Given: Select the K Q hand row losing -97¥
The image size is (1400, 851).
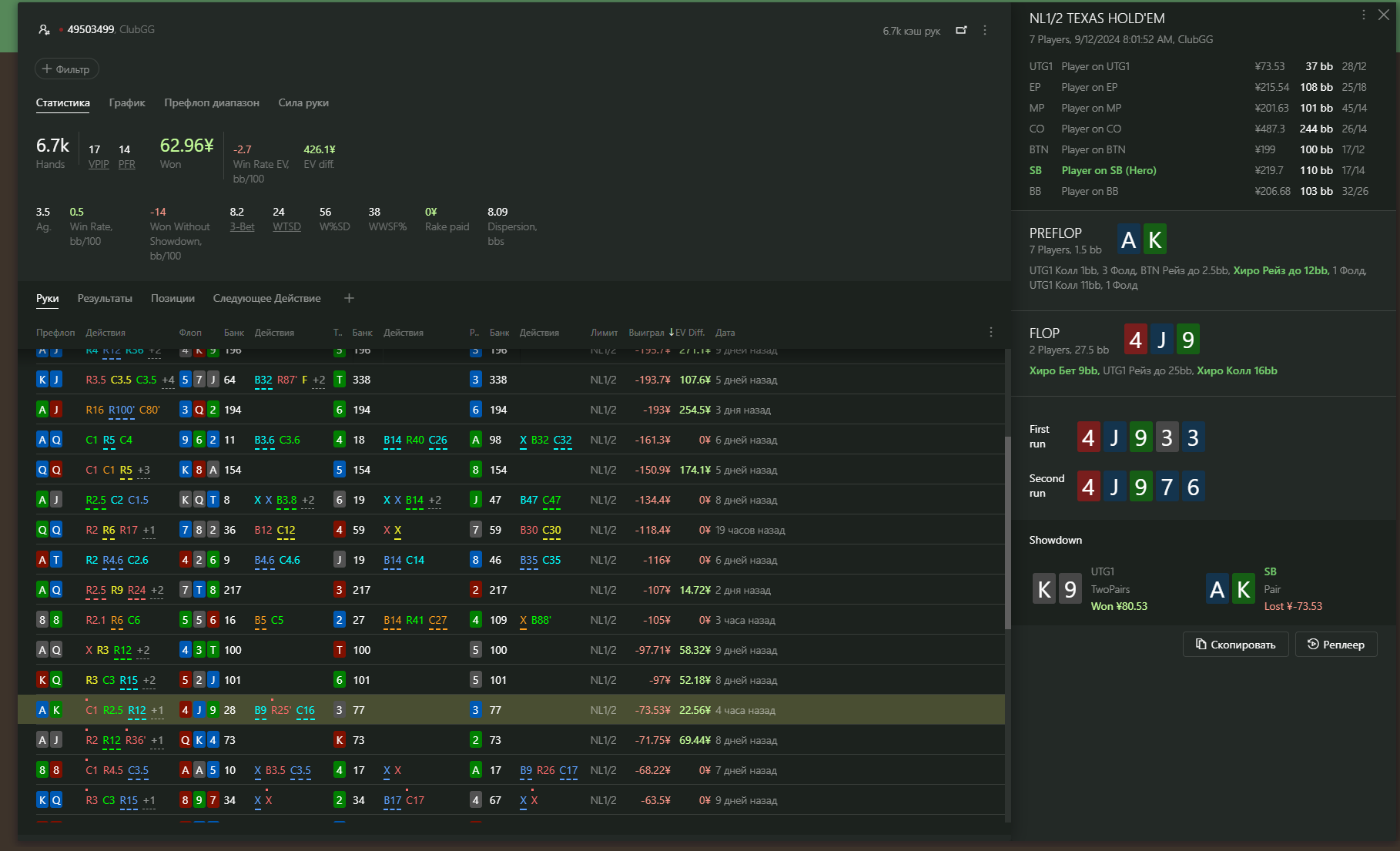Looking at the screenshot, I should [x=511, y=680].
